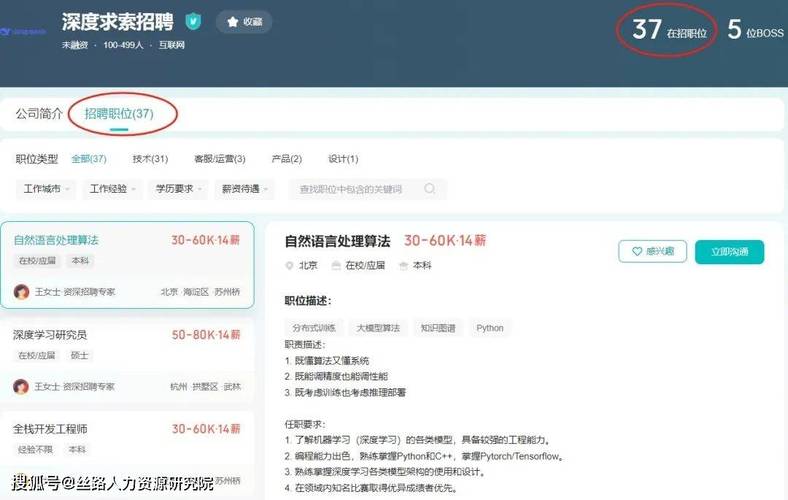Click the 收藏 star button
788x500 pixels.
coord(244,22)
